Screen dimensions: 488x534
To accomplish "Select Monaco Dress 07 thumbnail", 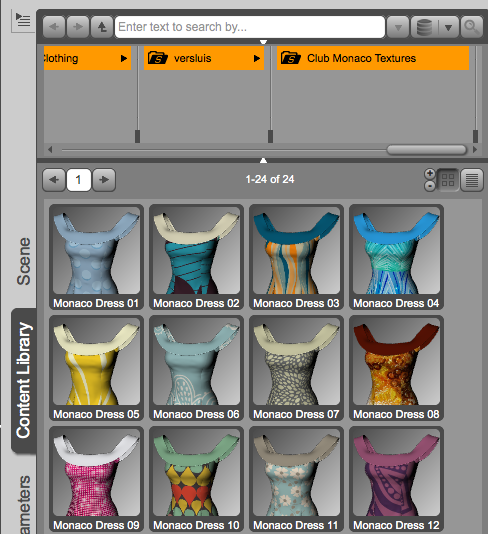I will [x=296, y=368].
